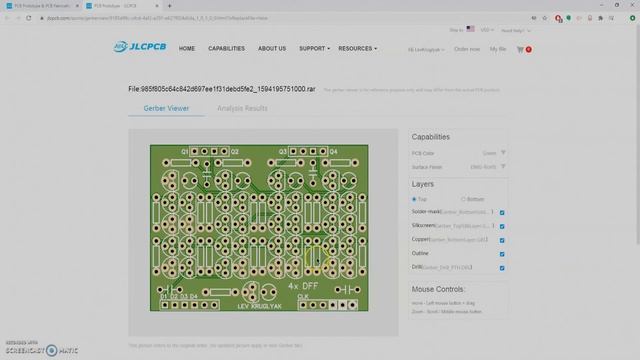Close the first PCB Prototype browser tab
This screenshot has width=640, height=360.
click(x=77, y=6)
